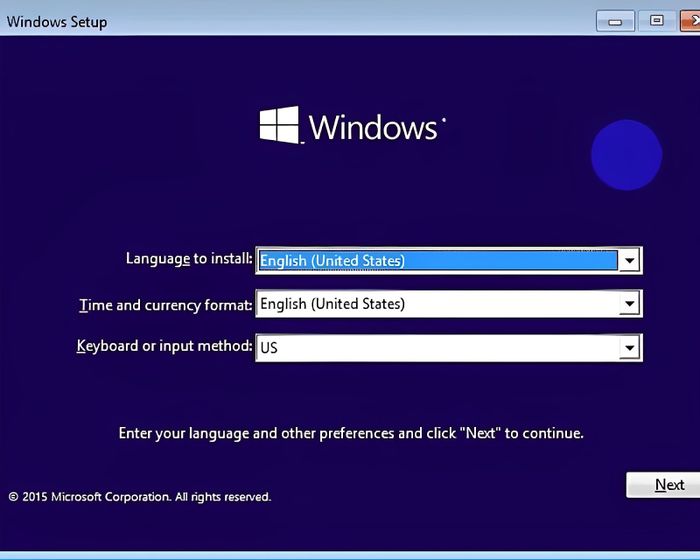This screenshot has width=700, height=560.
Task: Click the Windows Setup title text
Action: 57,22
